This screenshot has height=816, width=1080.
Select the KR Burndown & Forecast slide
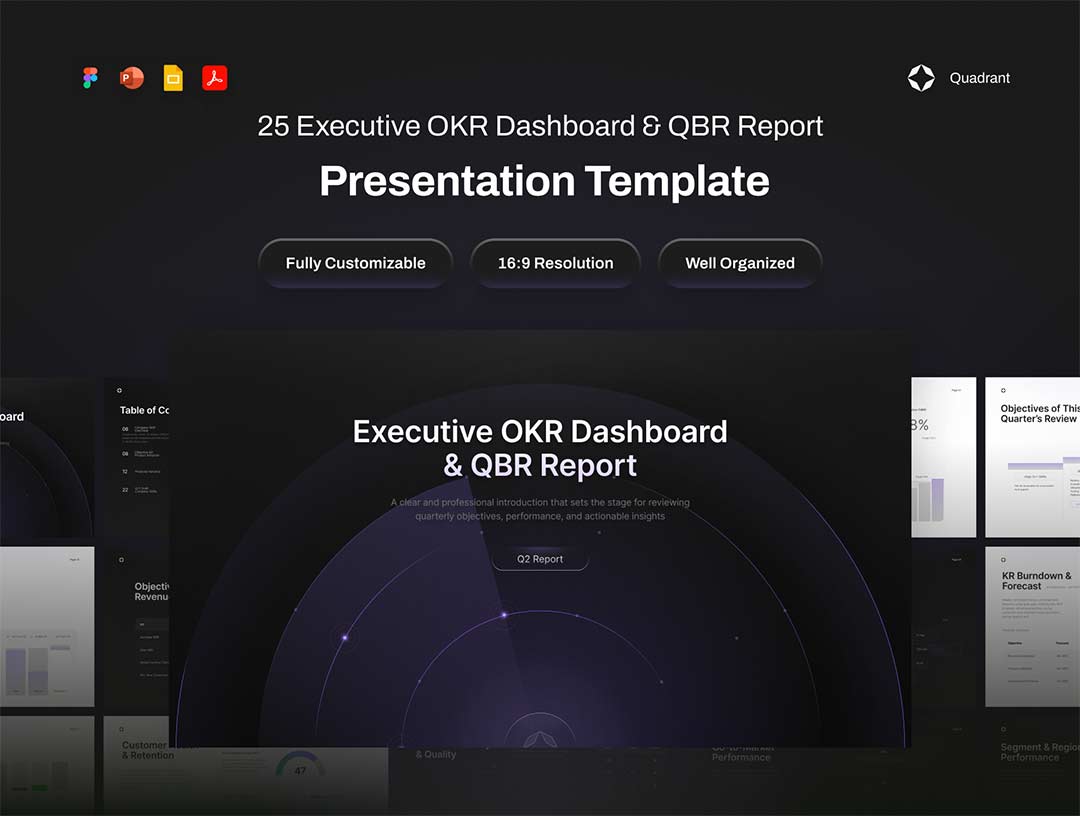[1032, 626]
